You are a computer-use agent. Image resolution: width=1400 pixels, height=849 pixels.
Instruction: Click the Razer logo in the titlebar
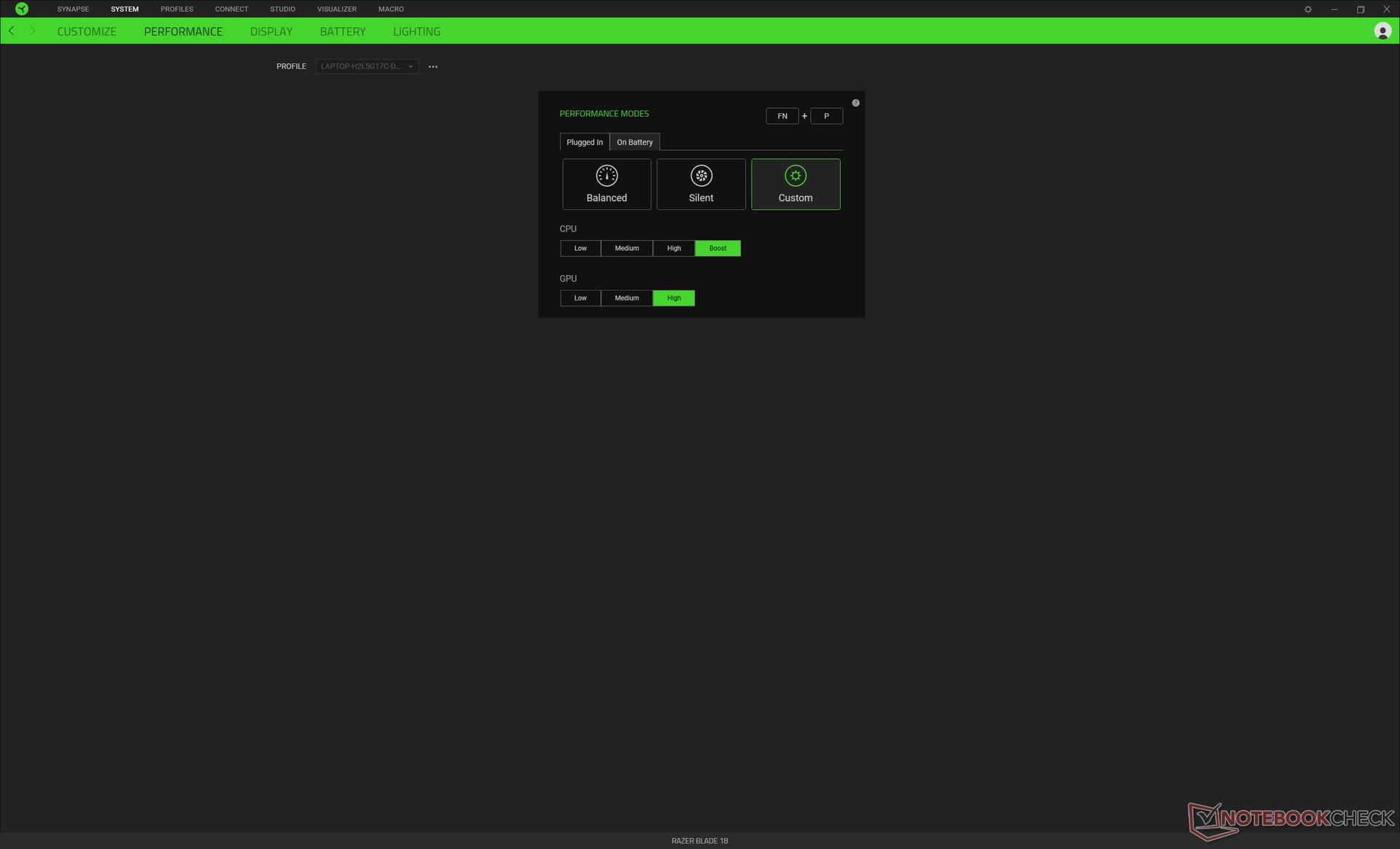(x=21, y=9)
